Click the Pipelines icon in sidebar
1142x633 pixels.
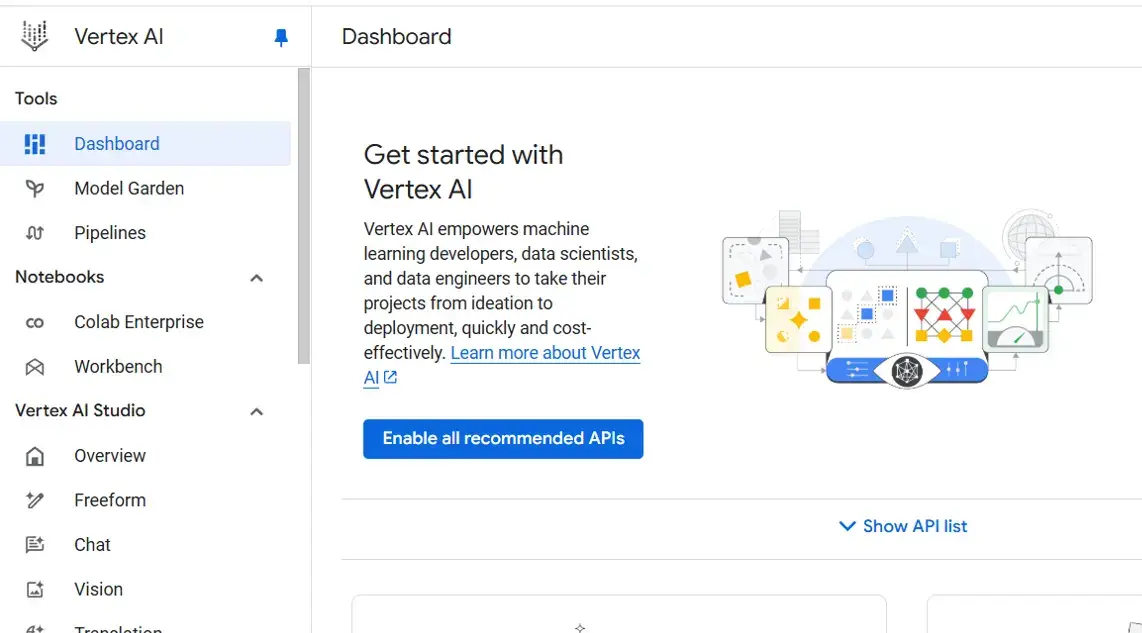coord(35,233)
